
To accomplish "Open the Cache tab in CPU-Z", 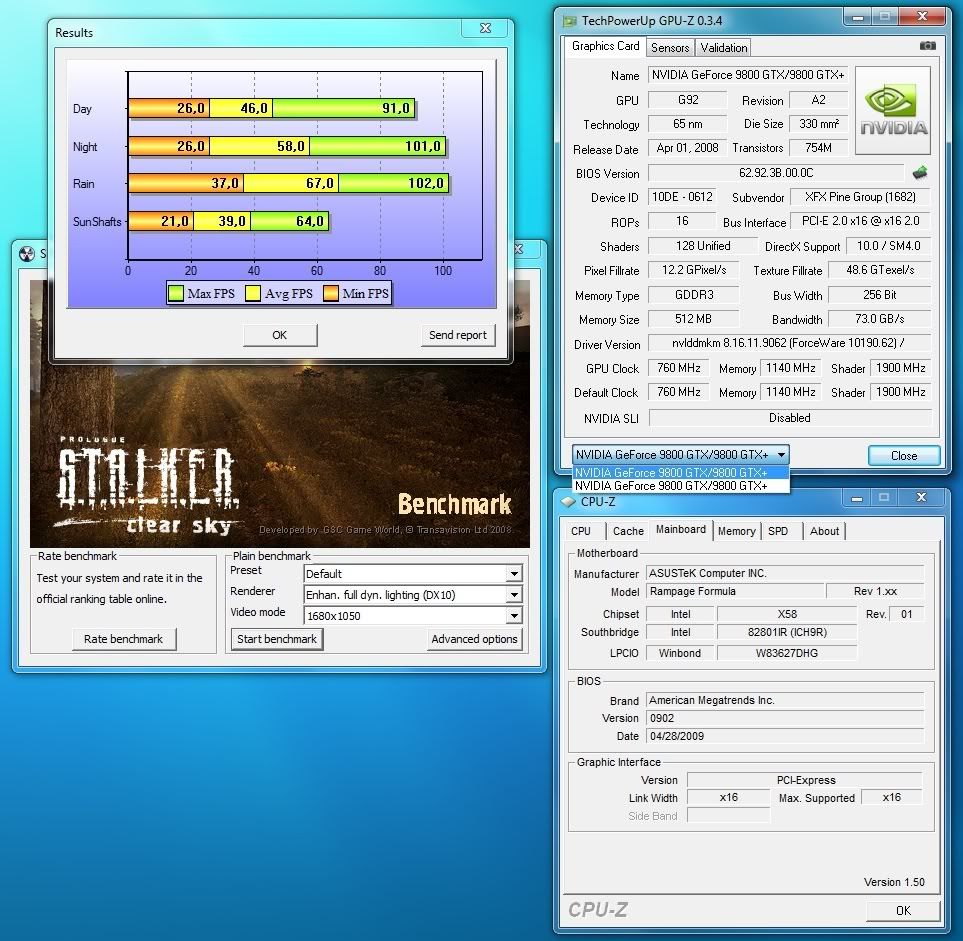I will (628, 531).
